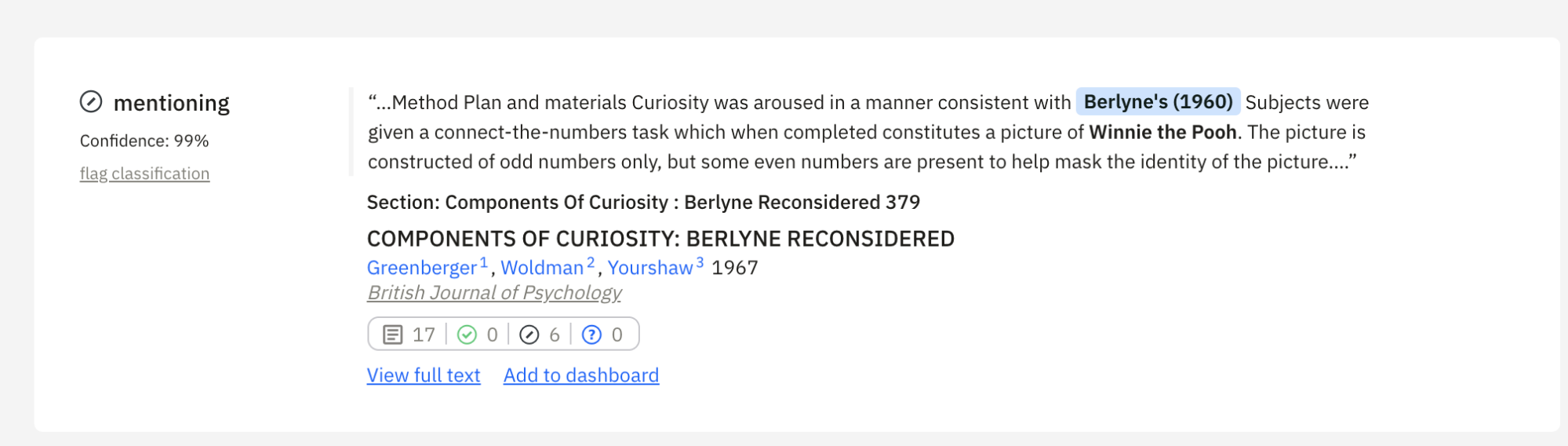Image resolution: width=1568 pixels, height=446 pixels.
Task: Open author Yourshaw's profile link
Action: (650, 268)
